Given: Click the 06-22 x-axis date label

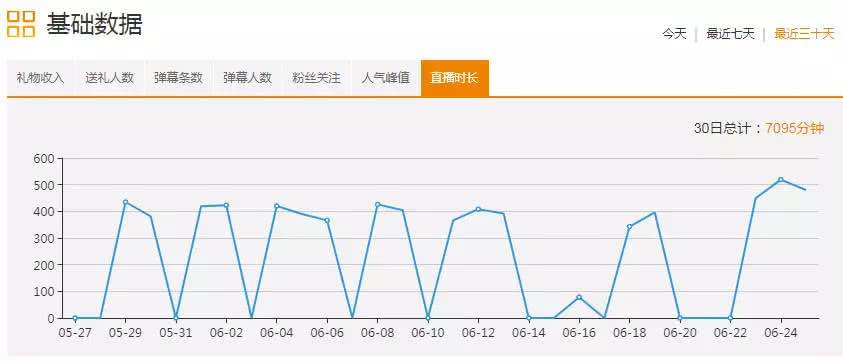Looking at the screenshot, I should (730, 333).
